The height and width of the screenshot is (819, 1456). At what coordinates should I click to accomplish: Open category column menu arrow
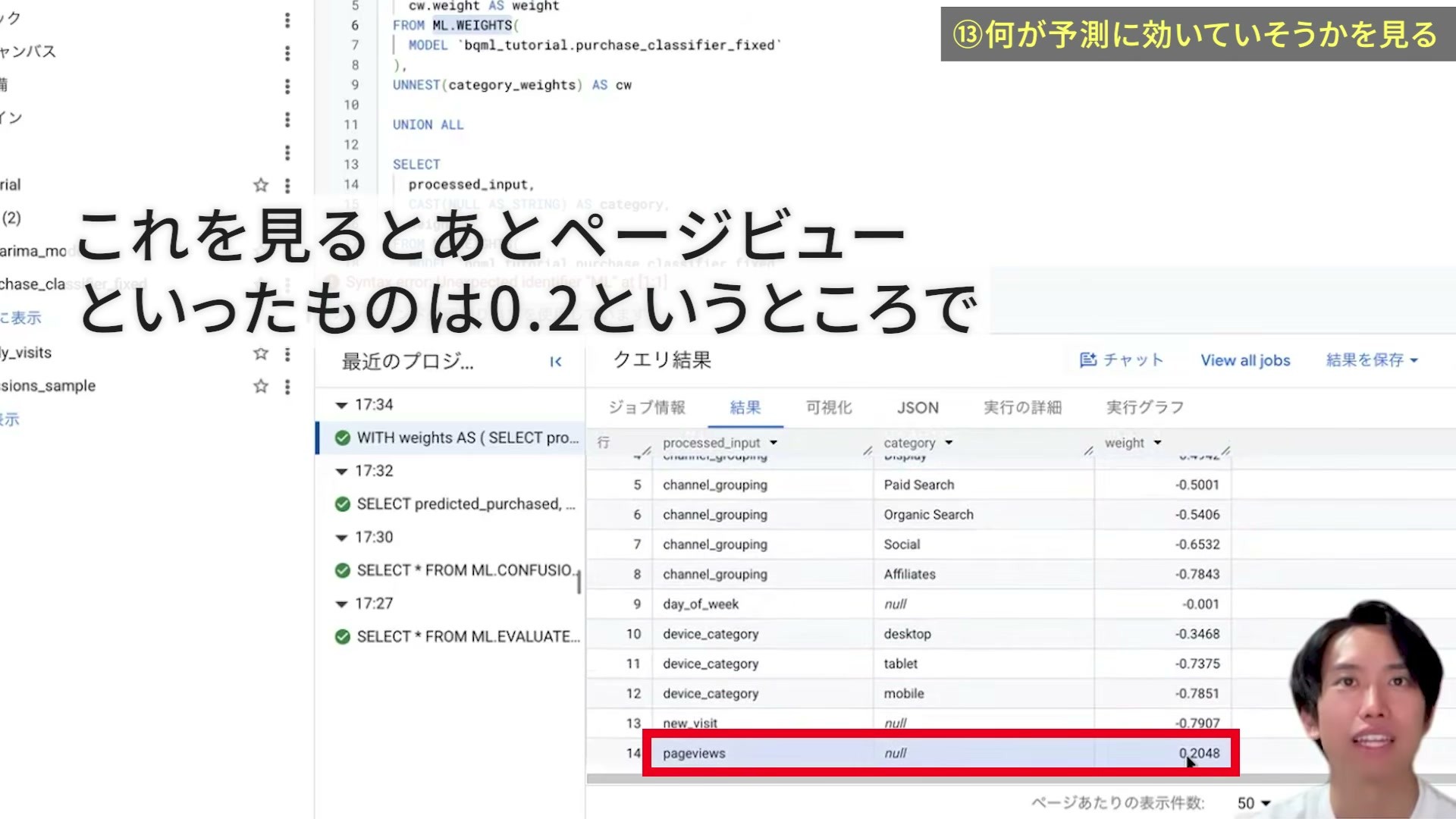point(949,443)
